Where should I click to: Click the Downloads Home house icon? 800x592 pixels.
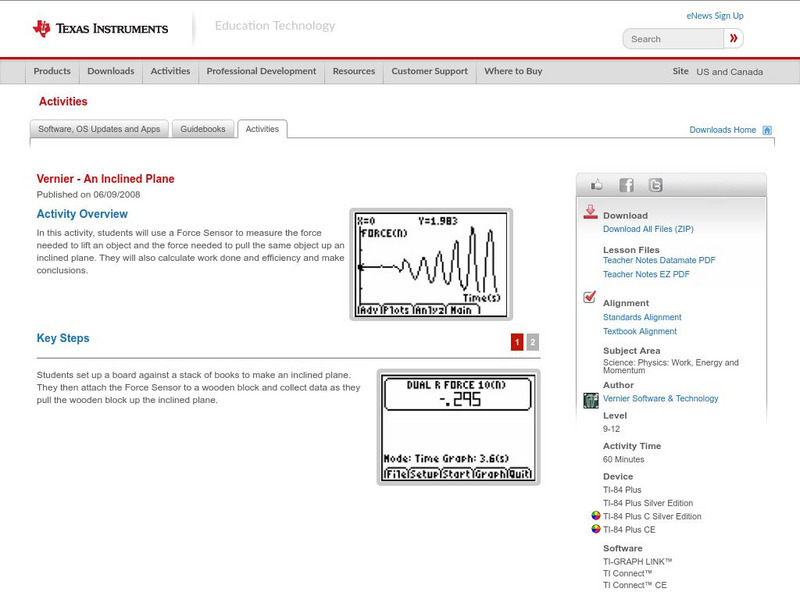click(767, 130)
